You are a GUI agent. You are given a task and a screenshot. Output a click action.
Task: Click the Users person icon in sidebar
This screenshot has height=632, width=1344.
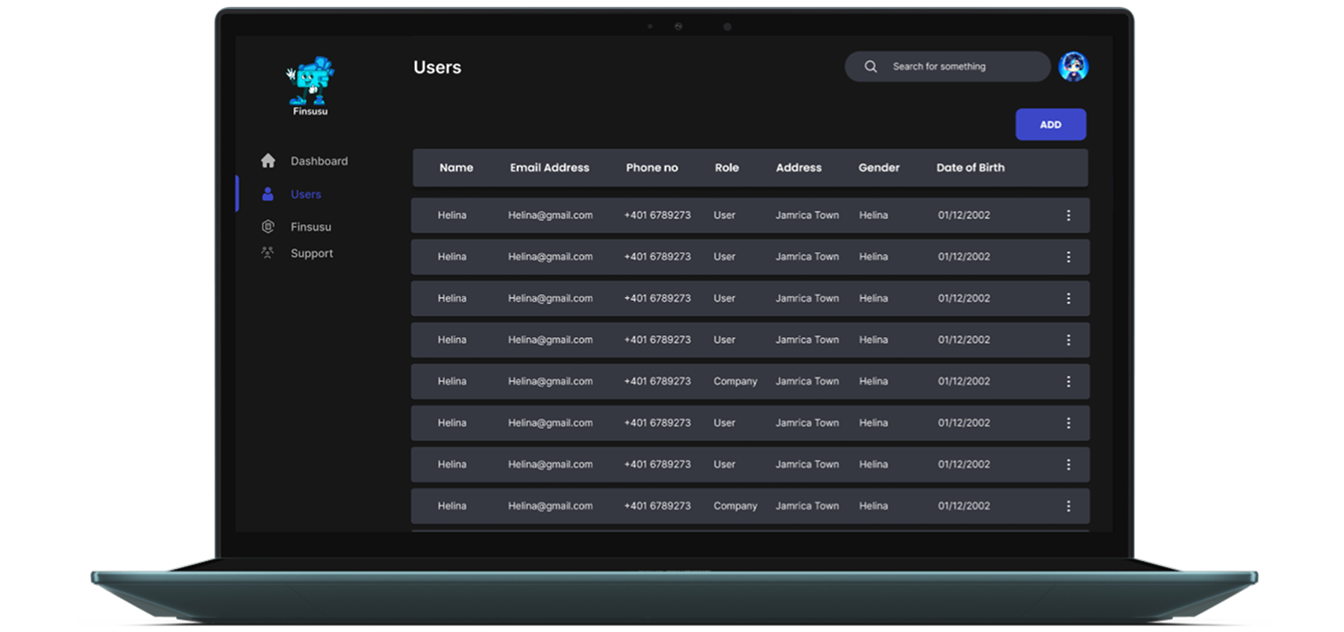[268, 194]
